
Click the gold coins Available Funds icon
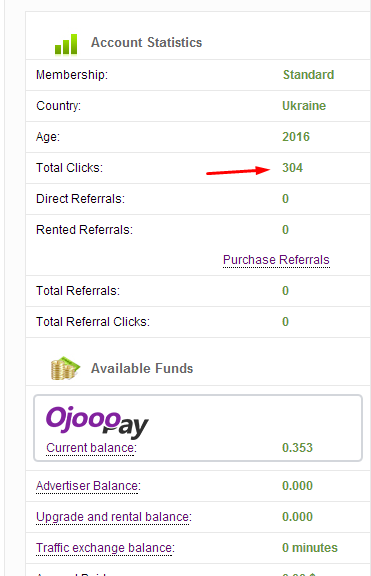(x=65, y=368)
